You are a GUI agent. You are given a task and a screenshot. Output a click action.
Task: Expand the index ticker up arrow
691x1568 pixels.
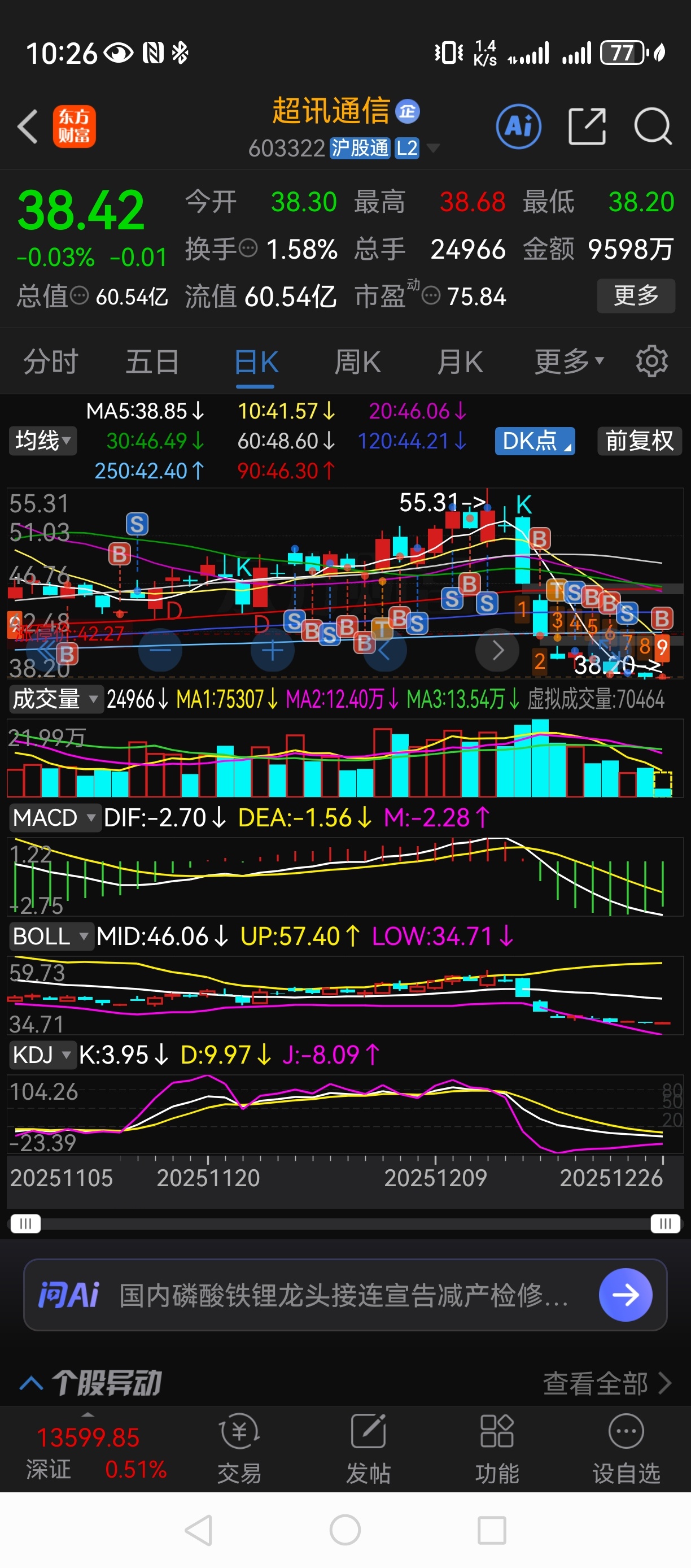88,1414
